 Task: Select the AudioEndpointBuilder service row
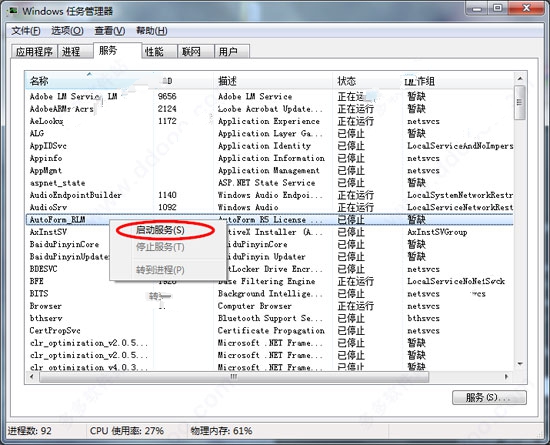(269, 195)
